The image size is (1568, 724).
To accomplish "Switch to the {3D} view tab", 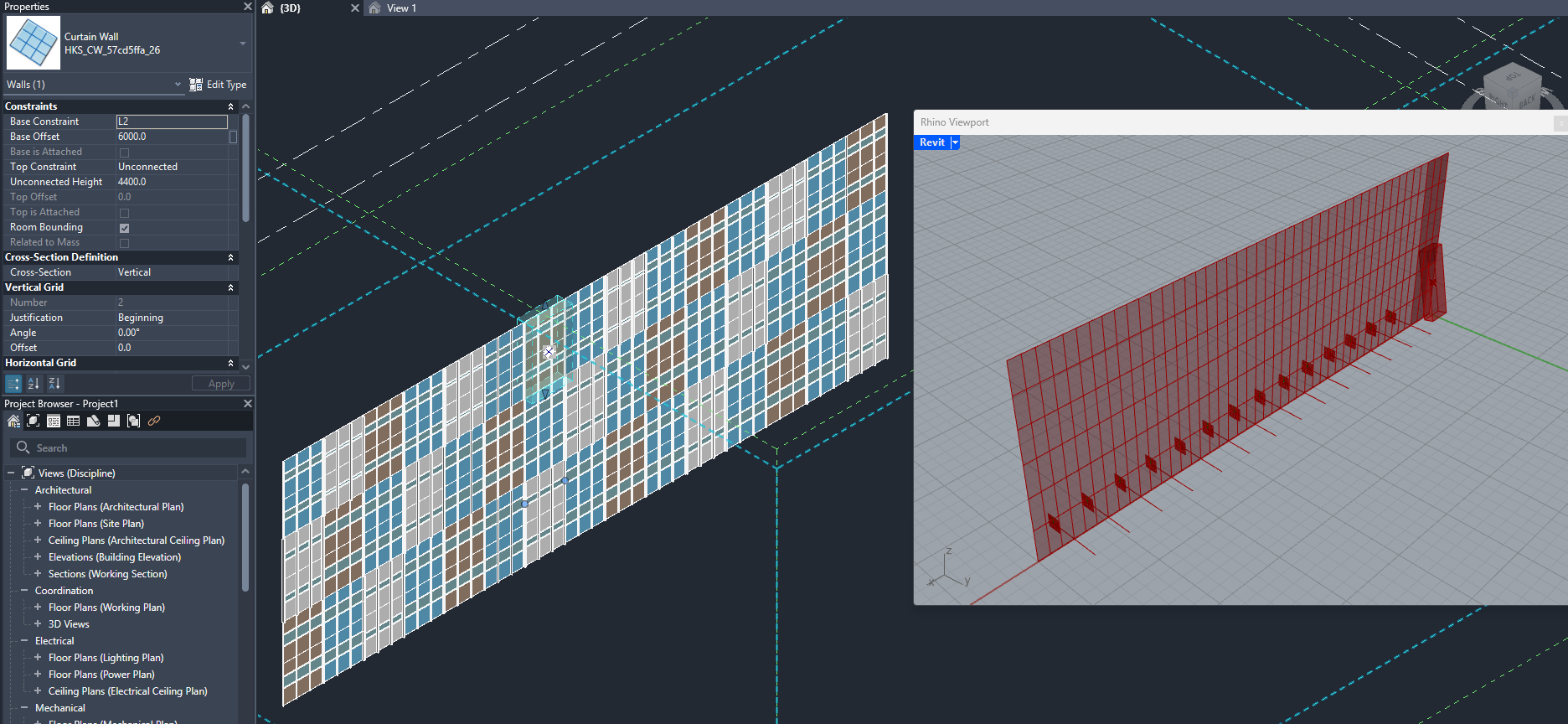I will (290, 8).
